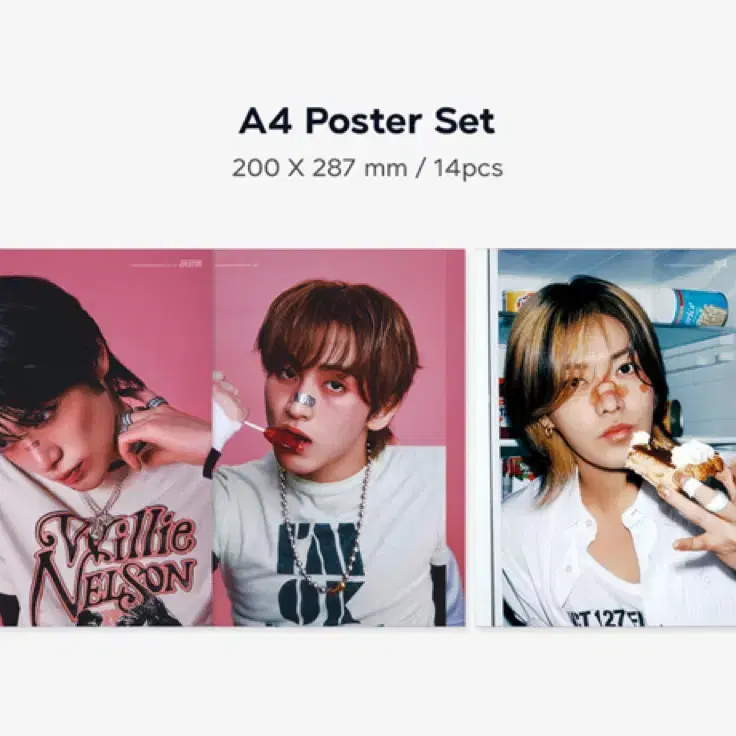Click the small caption atop left poster
The image size is (736, 736).
click(x=166, y=264)
